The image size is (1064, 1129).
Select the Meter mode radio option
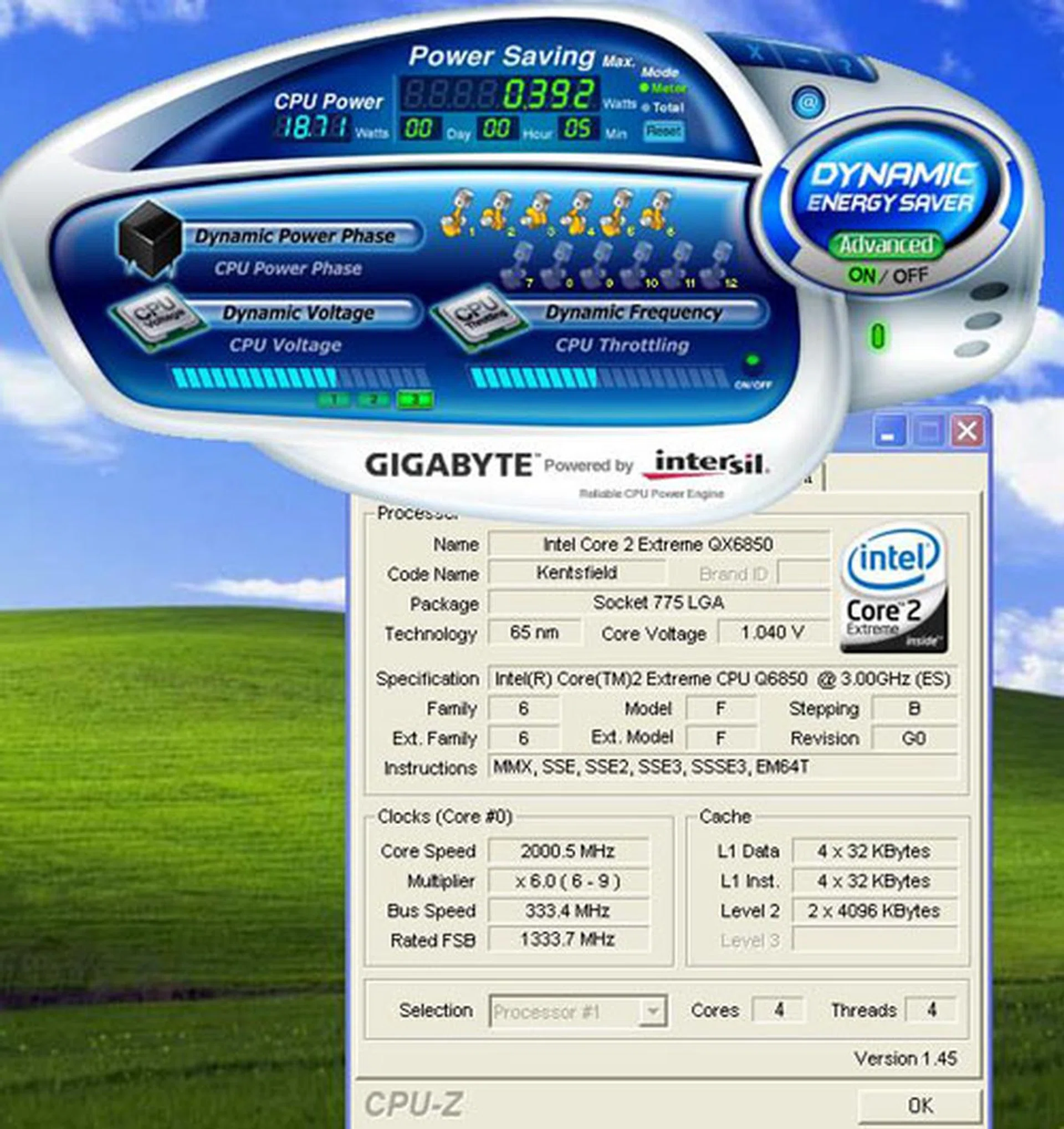(644, 88)
